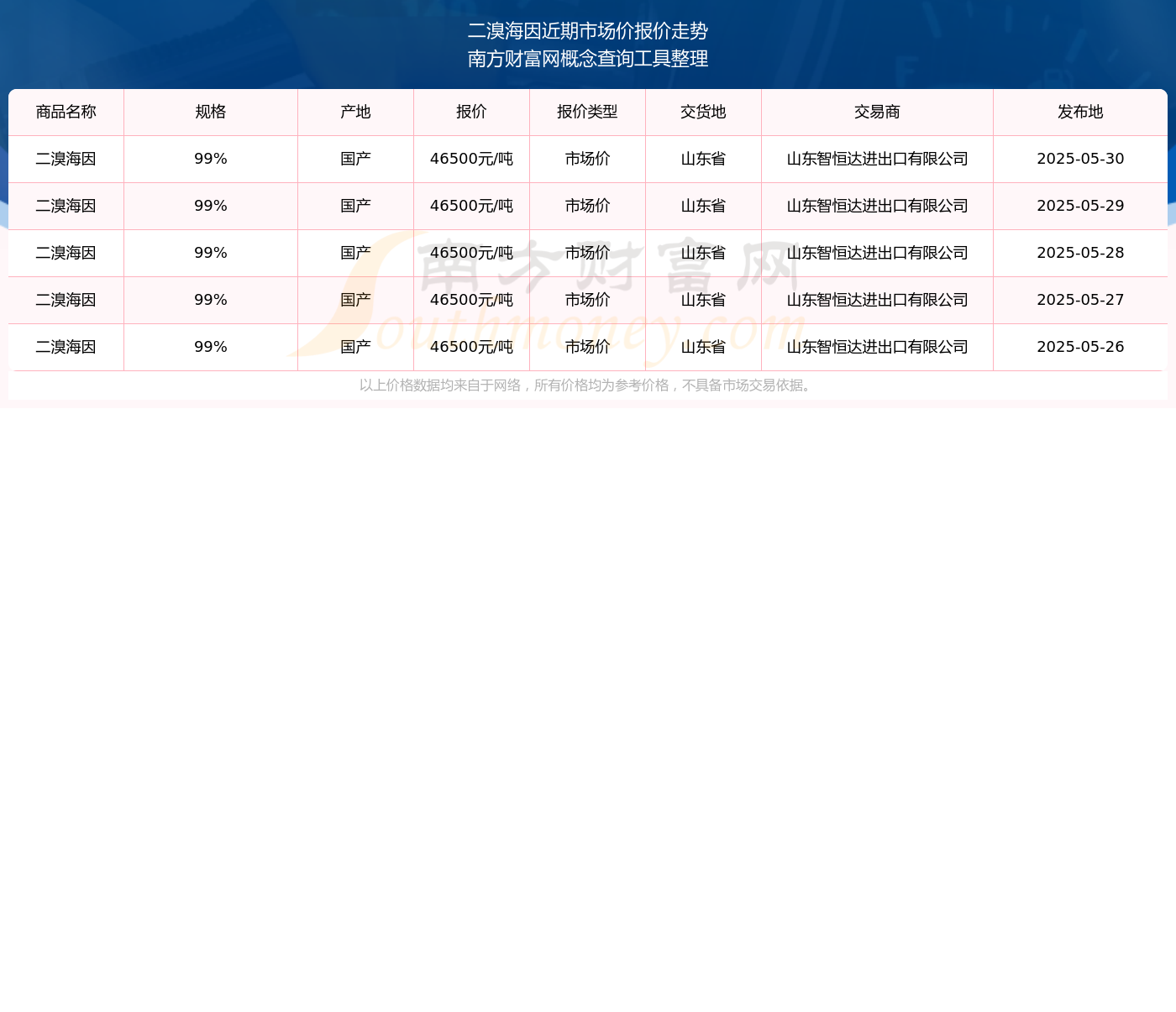Select the date 2025-05-30
1176x1012 pixels.
(1080, 159)
